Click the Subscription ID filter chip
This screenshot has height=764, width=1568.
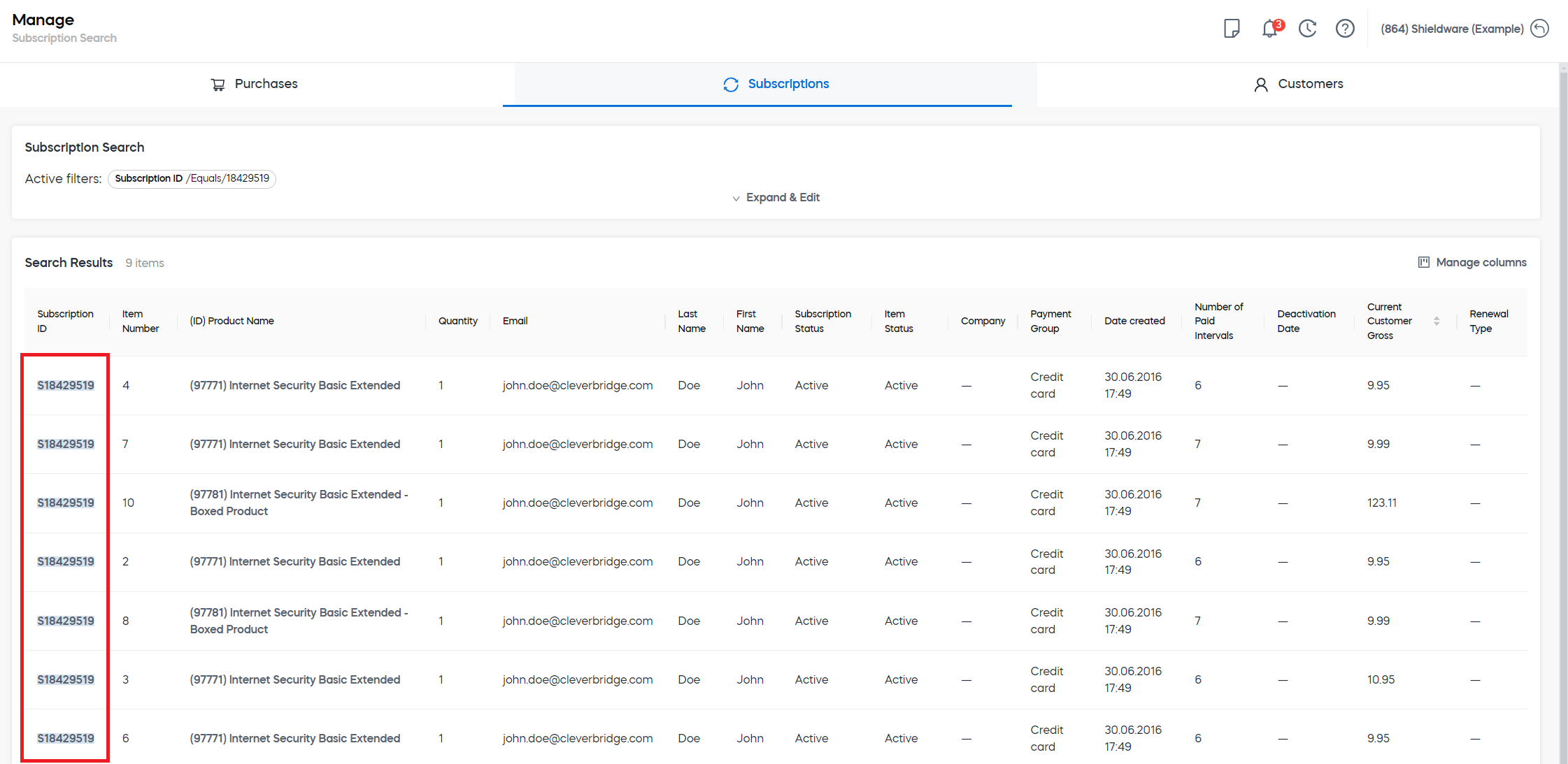[192, 179]
